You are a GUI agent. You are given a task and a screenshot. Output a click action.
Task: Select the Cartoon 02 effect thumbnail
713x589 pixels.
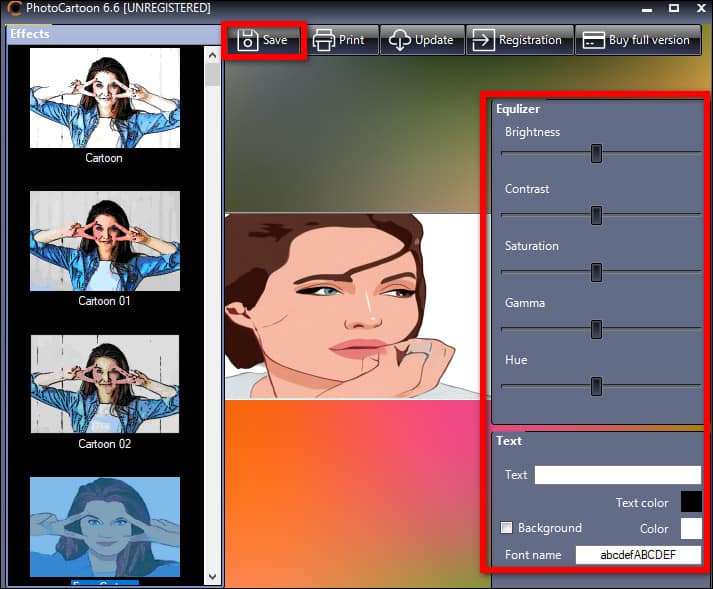click(105, 384)
